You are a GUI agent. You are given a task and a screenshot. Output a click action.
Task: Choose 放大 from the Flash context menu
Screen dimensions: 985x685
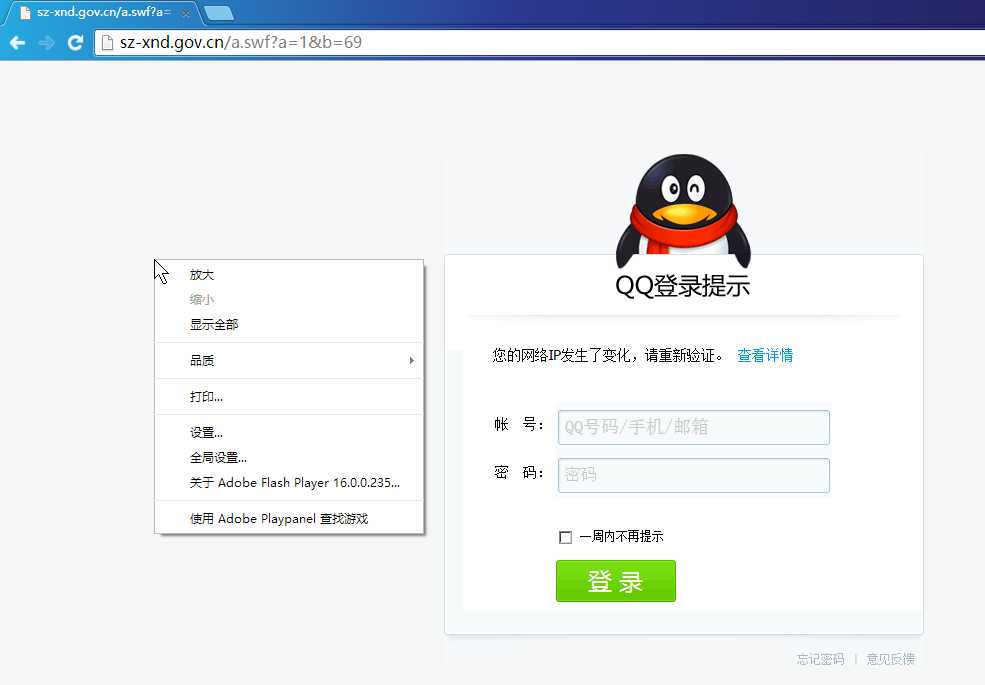(x=289, y=275)
